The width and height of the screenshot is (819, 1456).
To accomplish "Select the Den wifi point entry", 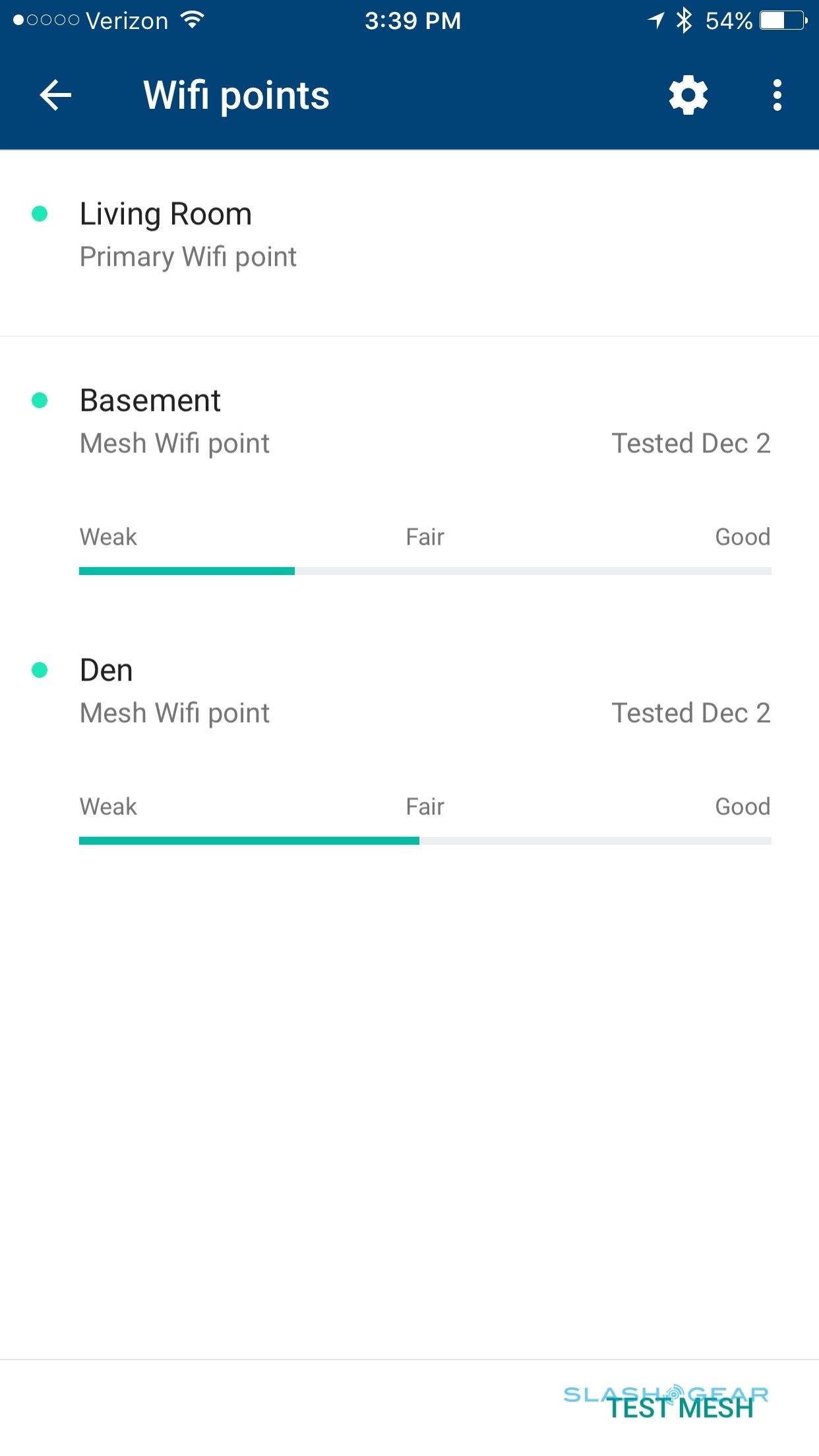I will [106, 671].
